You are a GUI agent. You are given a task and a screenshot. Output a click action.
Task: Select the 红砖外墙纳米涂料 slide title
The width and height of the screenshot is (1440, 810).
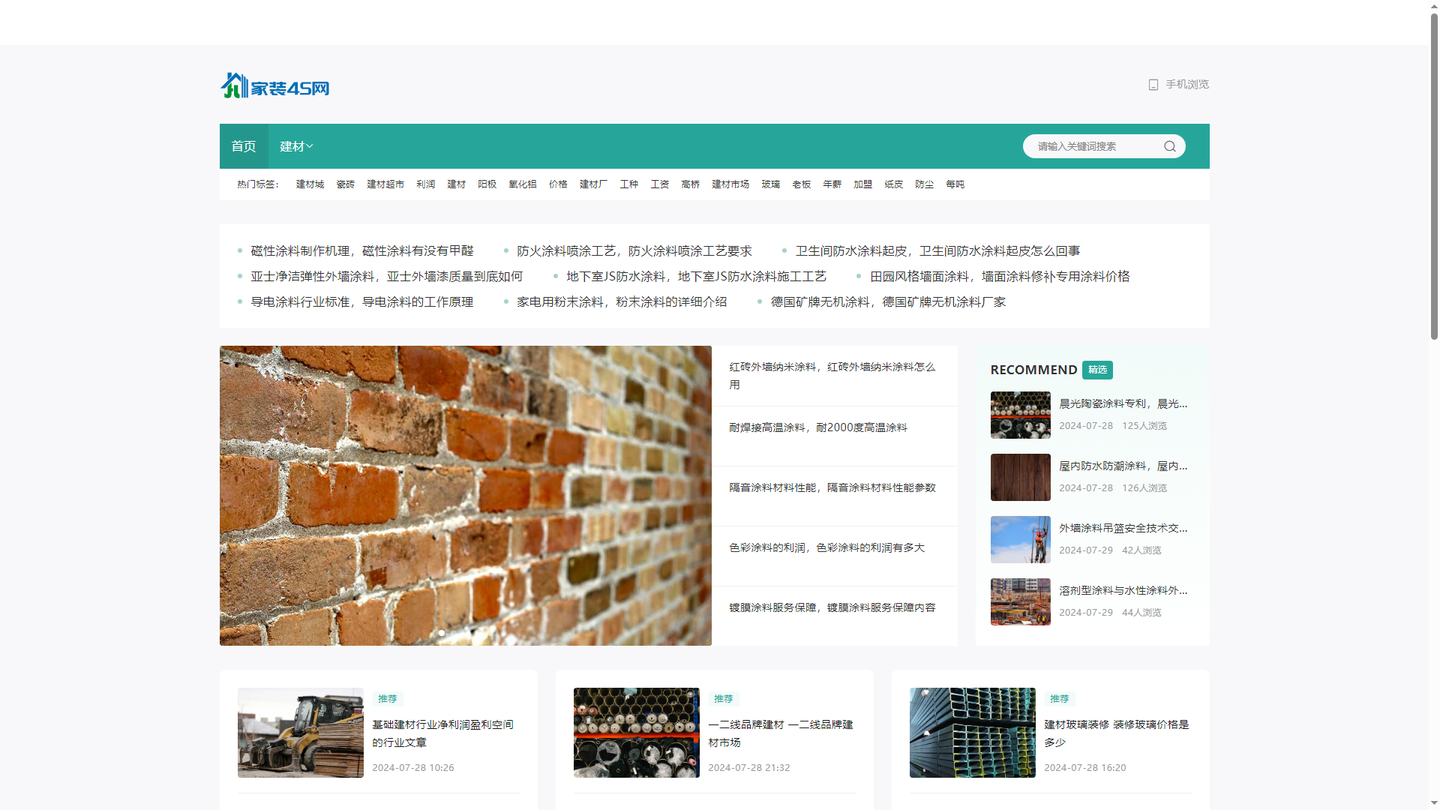point(833,376)
